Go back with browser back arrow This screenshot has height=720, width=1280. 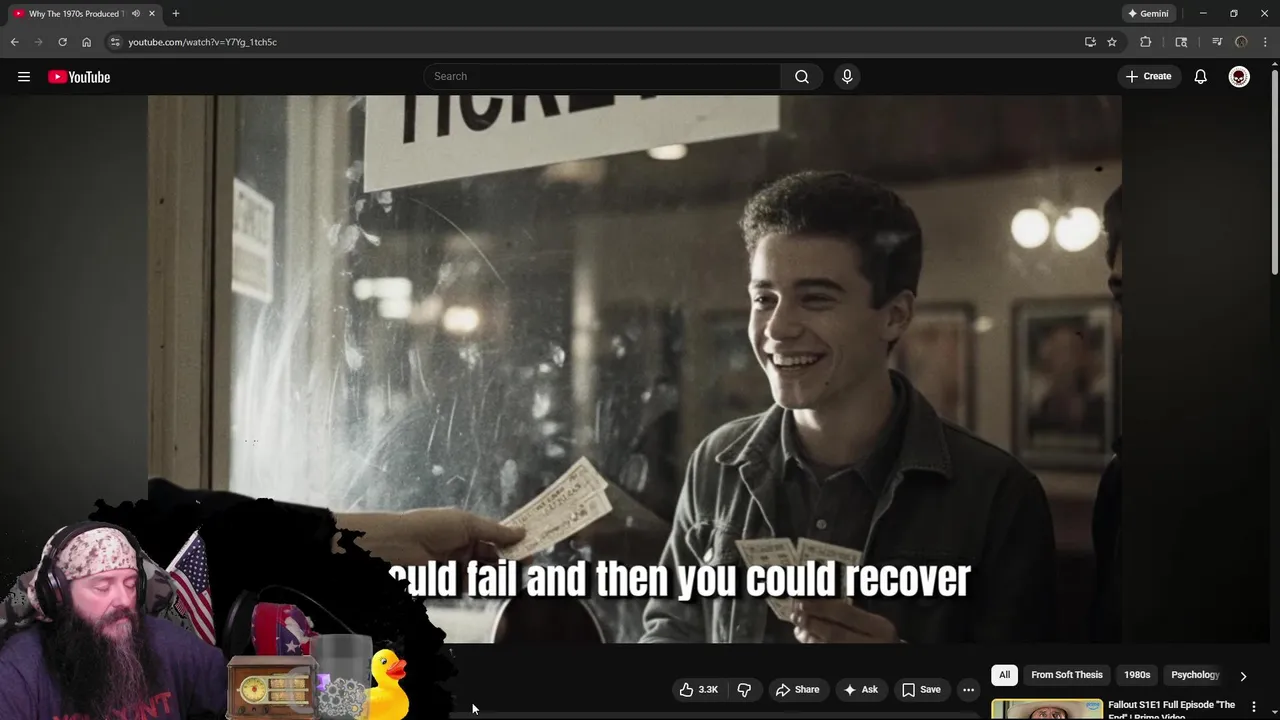tap(14, 42)
